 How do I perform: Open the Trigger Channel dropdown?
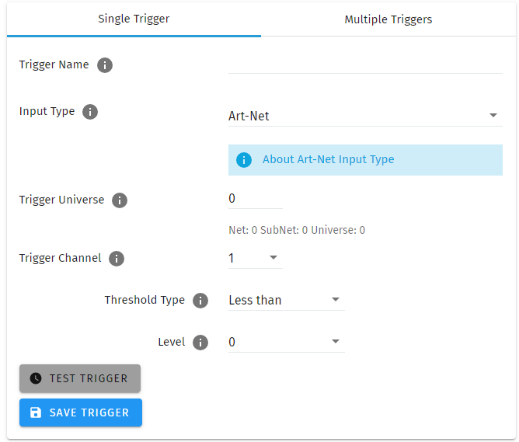[x=255, y=258]
